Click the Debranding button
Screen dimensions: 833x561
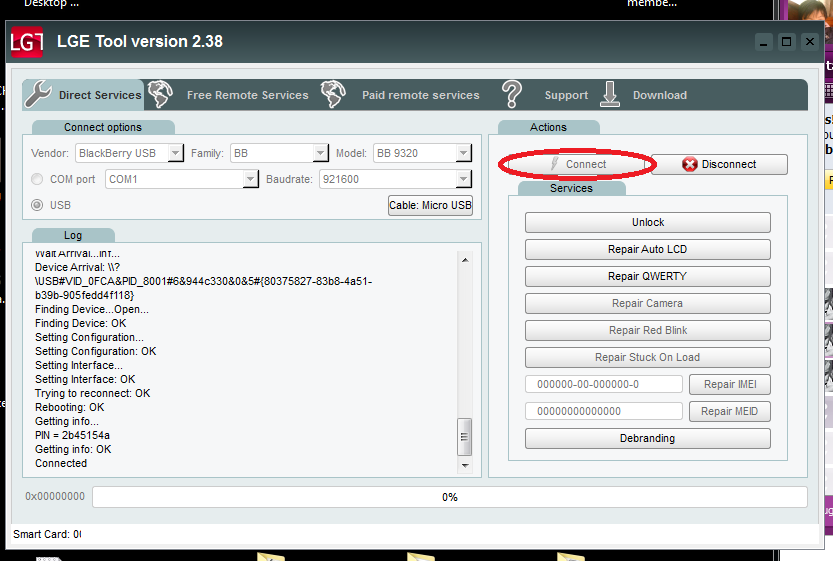coord(648,438)
